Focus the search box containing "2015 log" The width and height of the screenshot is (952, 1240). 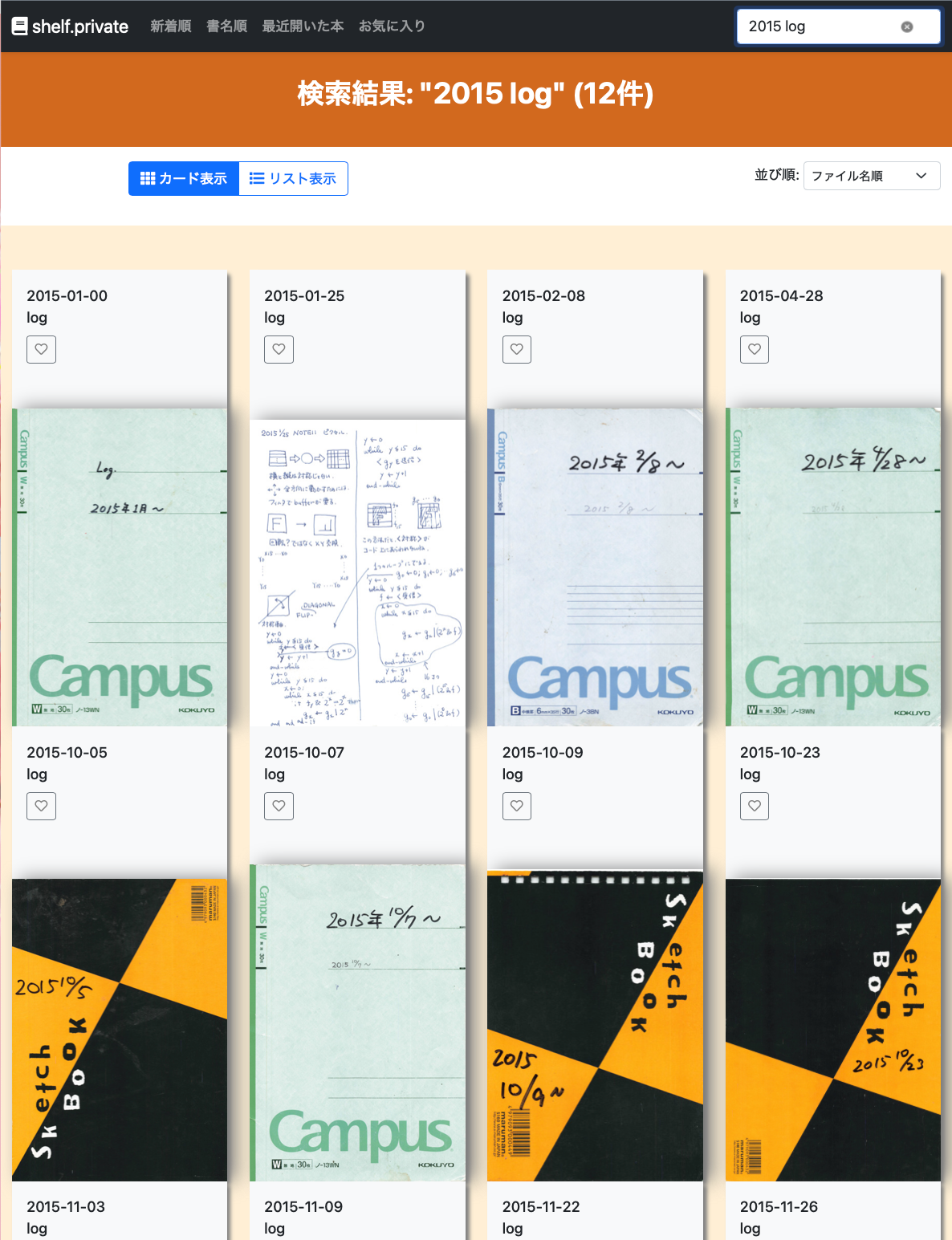coord(839,26)
